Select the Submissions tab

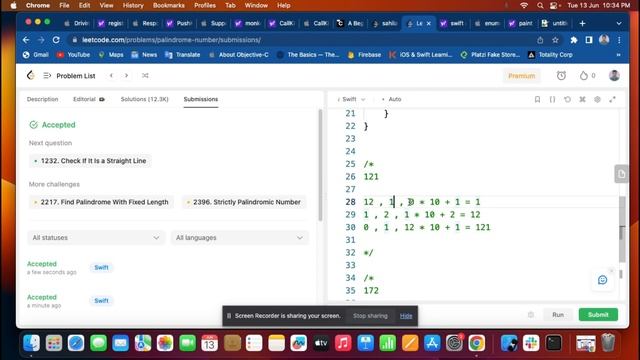click(x=201, y=99)
